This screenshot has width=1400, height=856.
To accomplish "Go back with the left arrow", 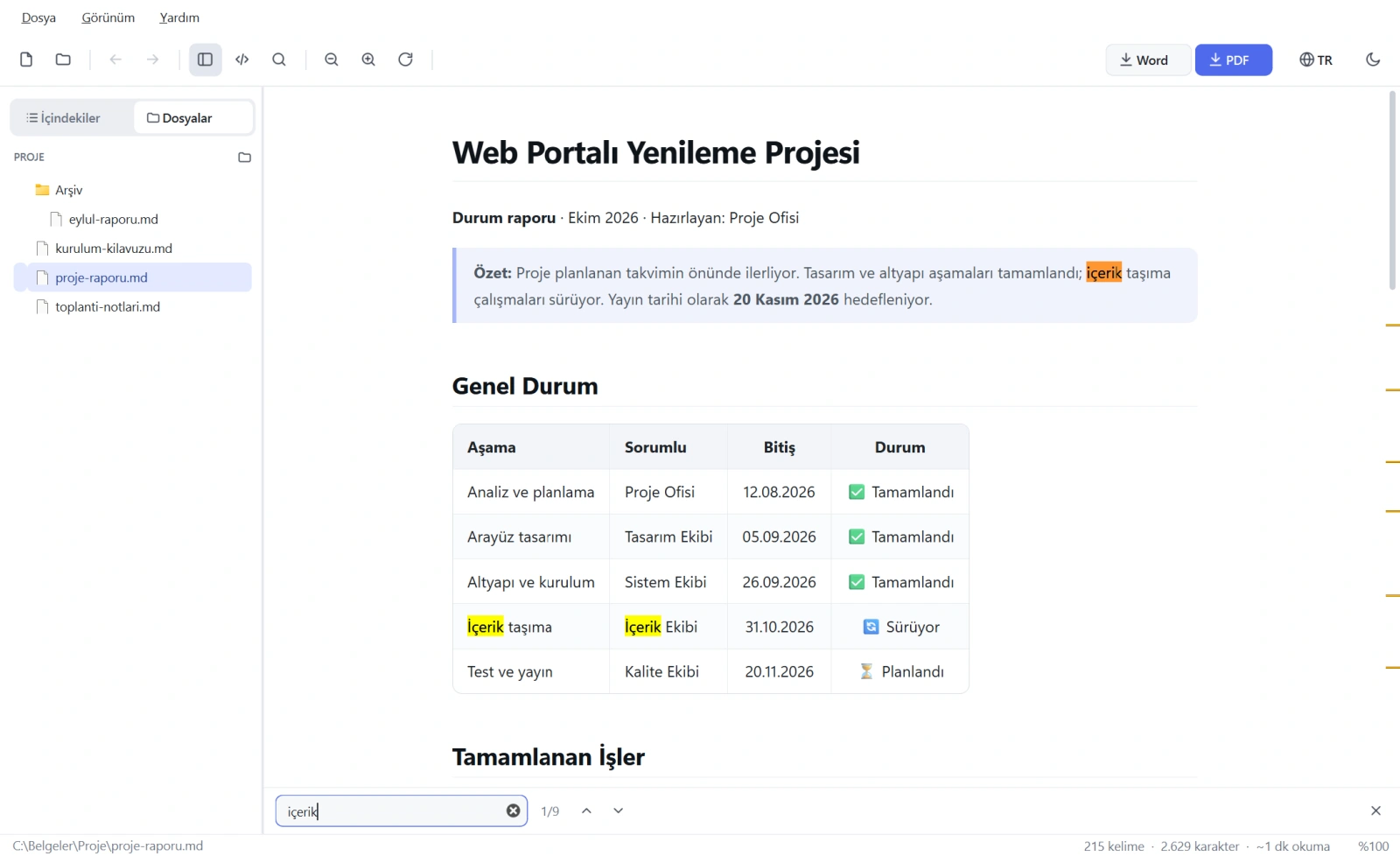I will tap(115, 60).
